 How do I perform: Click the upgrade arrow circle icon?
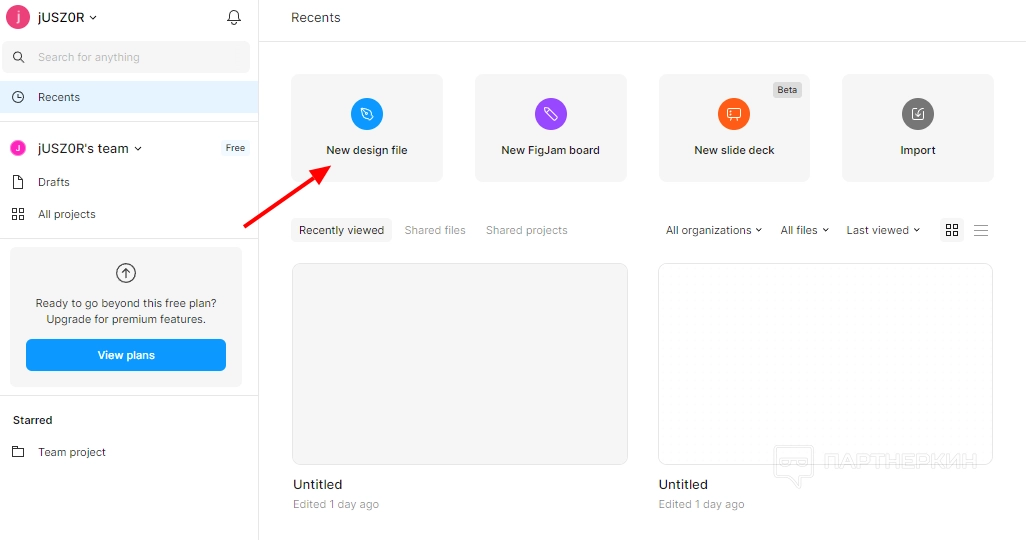[x=126, y=273]
